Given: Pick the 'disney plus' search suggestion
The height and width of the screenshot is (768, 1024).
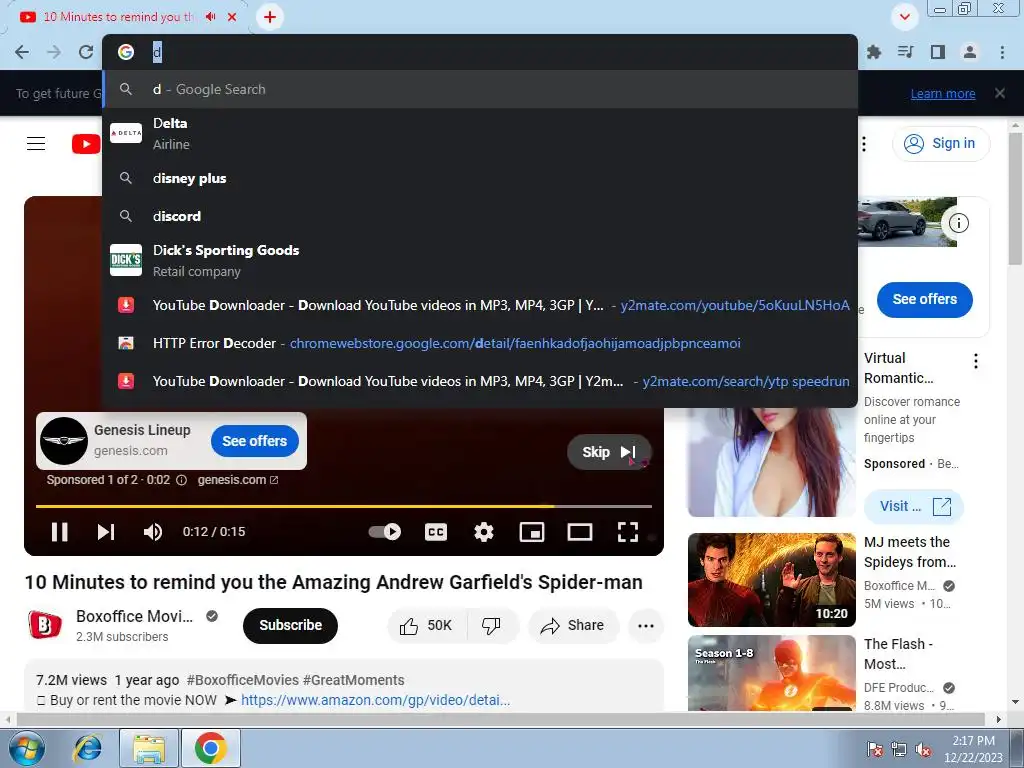Looking at the screenshot, I should coord(480,178).
